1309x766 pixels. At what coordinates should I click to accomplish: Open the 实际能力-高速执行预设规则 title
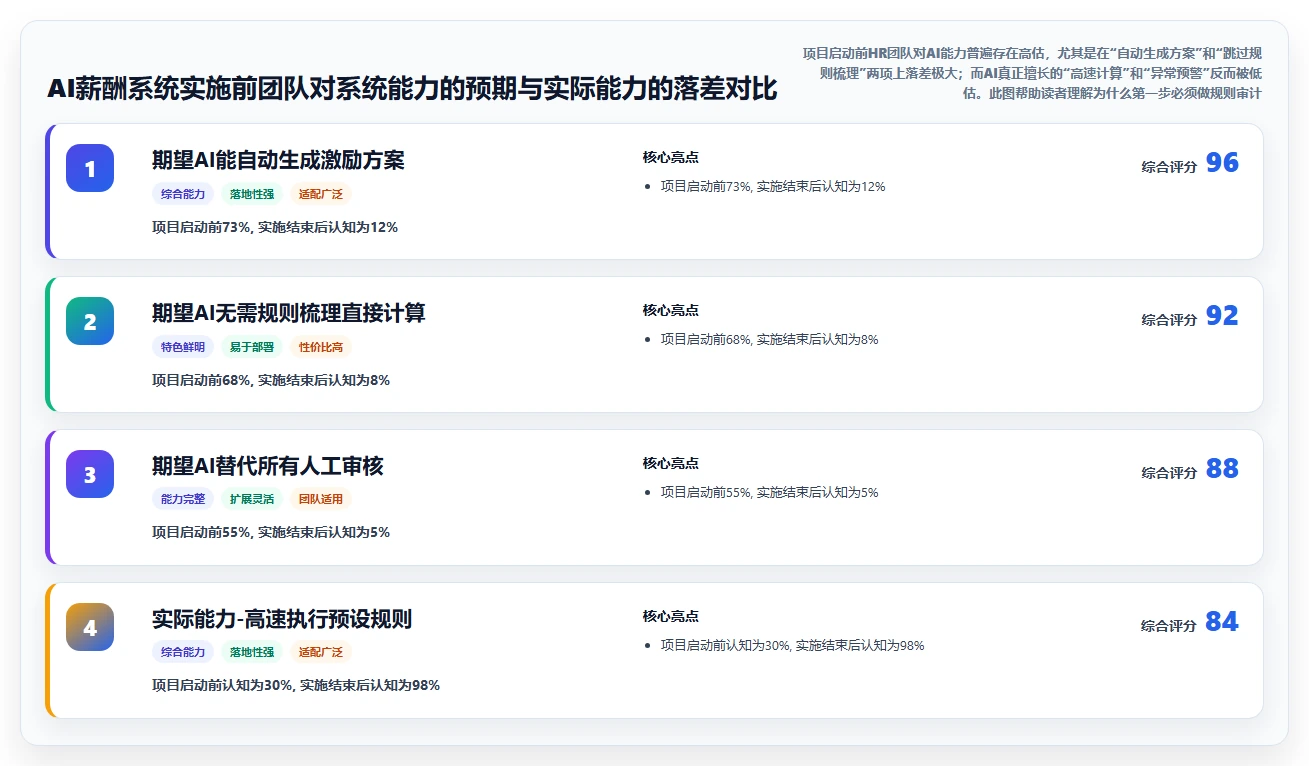pos(282,619)
